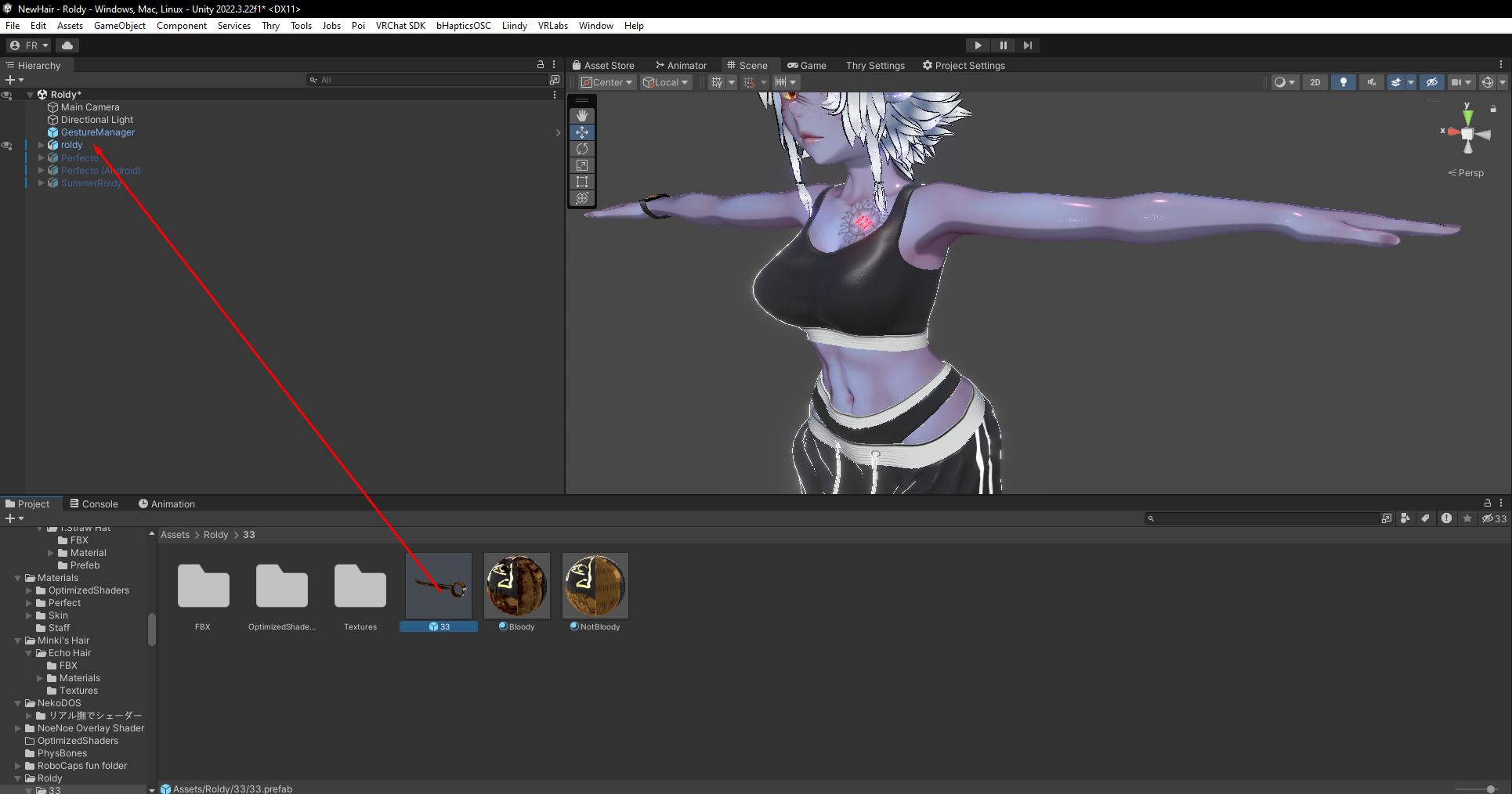Screen dimensions: 1512x794
Task: Open Roldy scene options menu
Action: click(555, 95)
